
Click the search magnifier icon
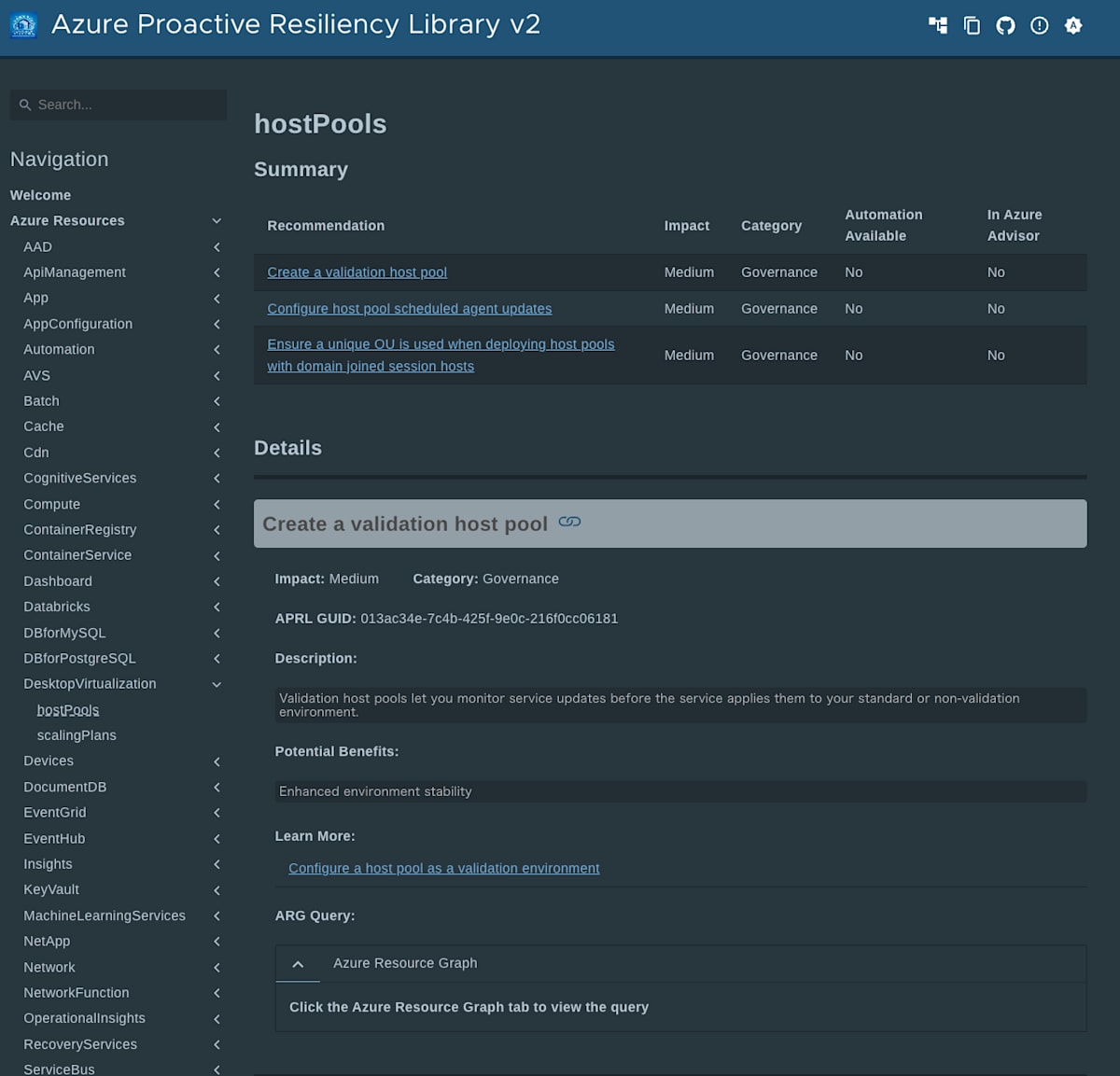pos(25,105)
